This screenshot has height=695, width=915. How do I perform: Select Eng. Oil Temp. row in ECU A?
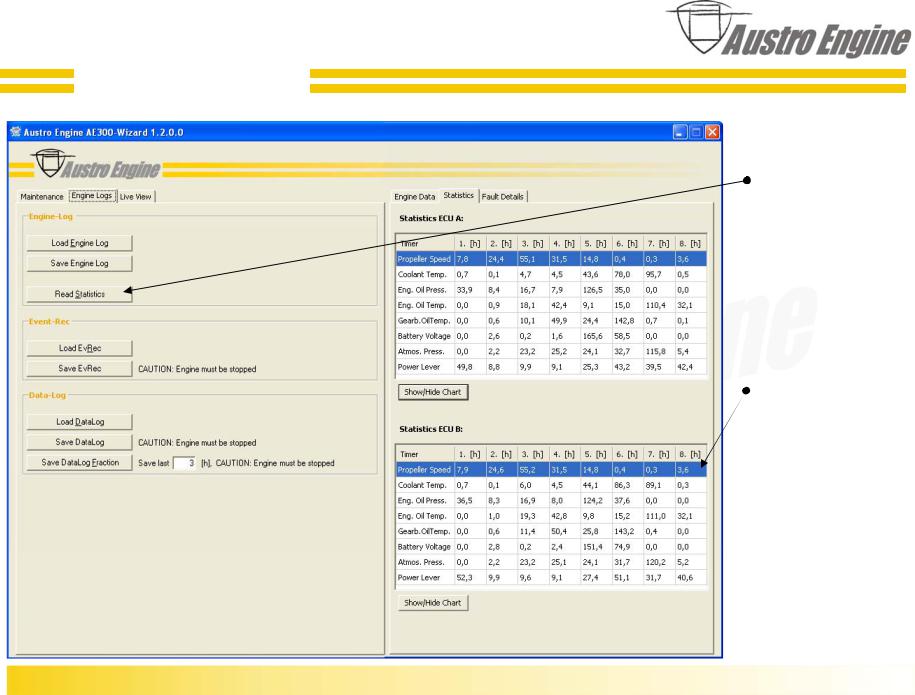coord(551,305)
